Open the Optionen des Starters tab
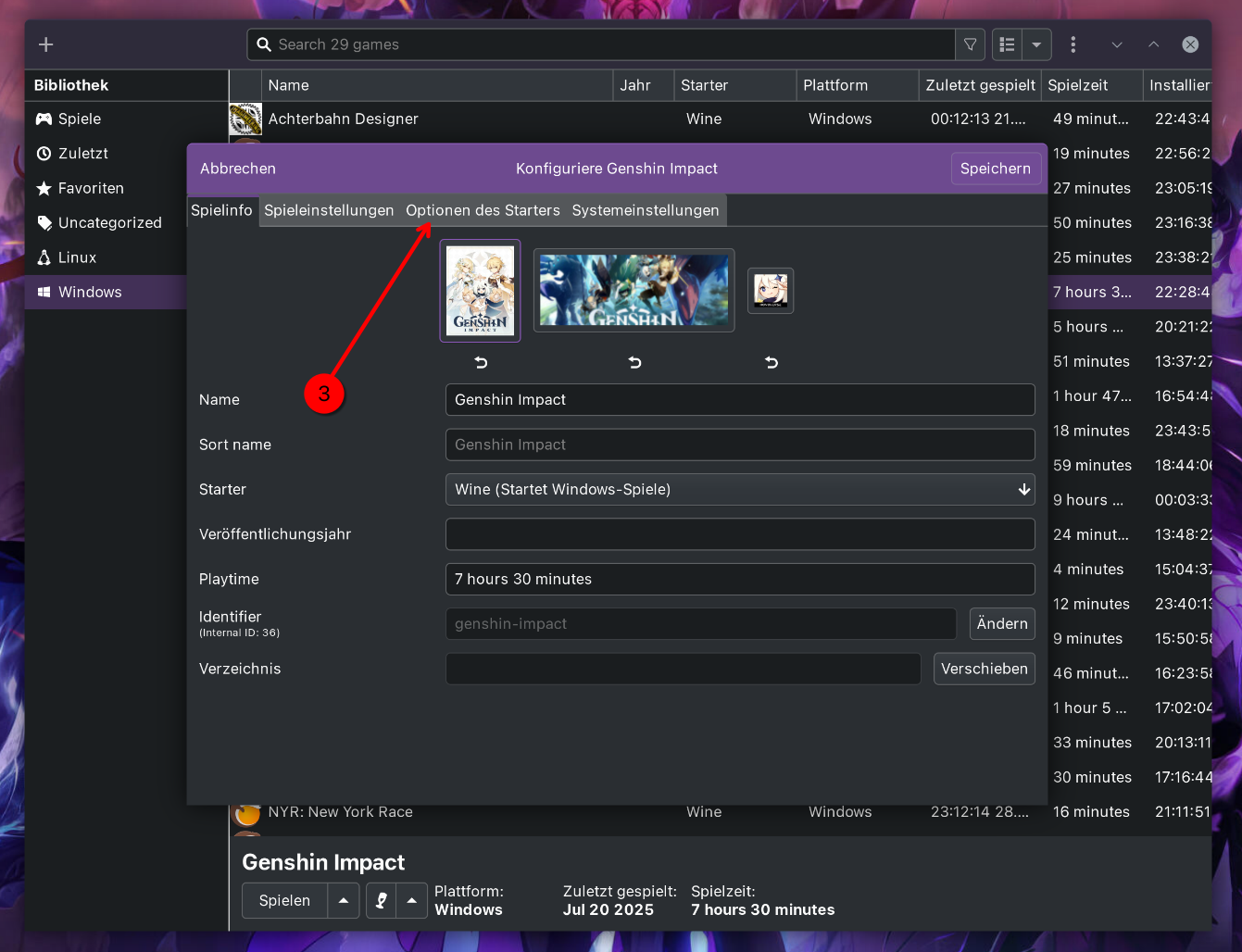 [483, 210]
